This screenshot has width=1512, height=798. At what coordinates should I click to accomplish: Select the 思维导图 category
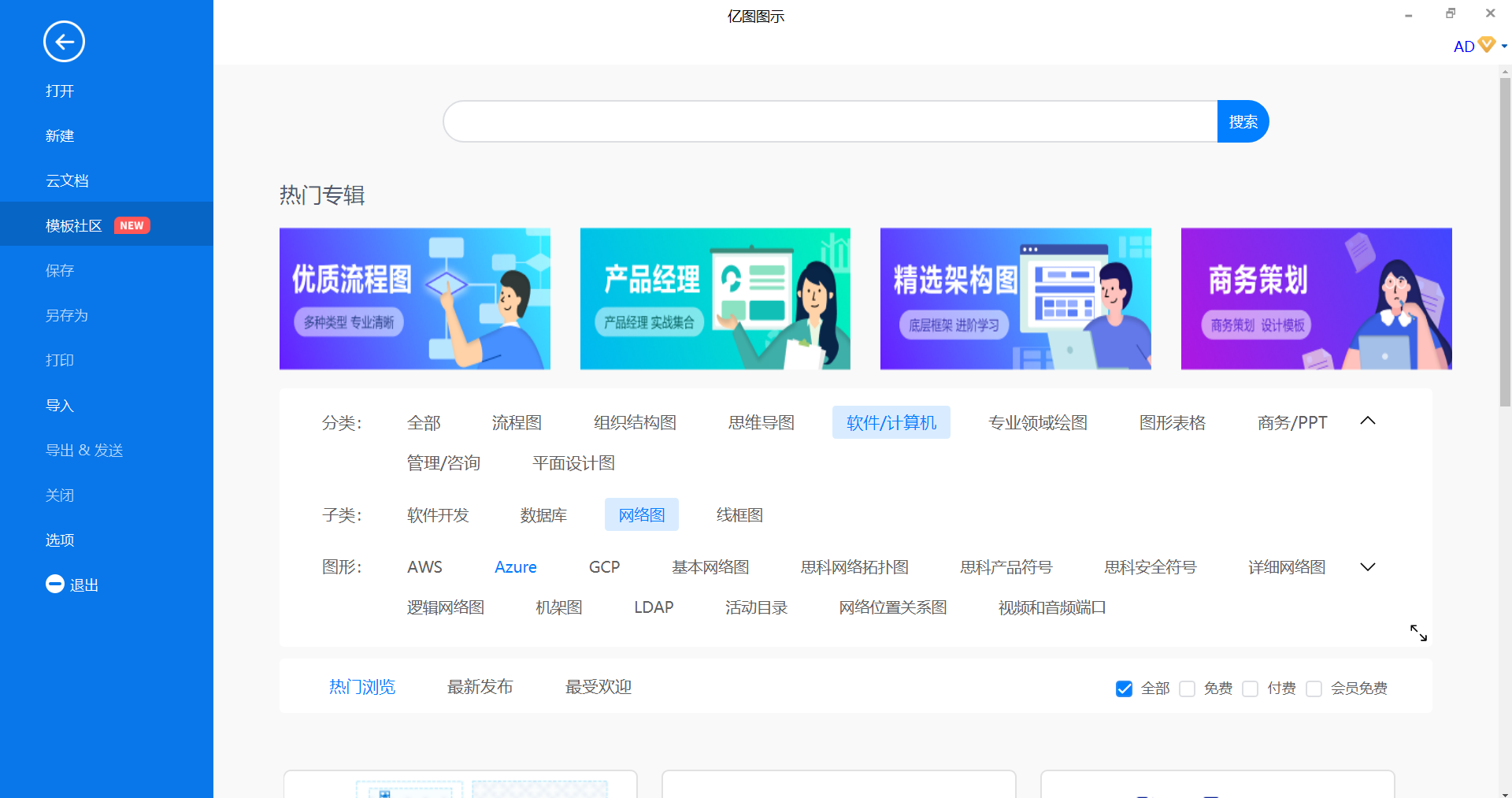[762, 423]
